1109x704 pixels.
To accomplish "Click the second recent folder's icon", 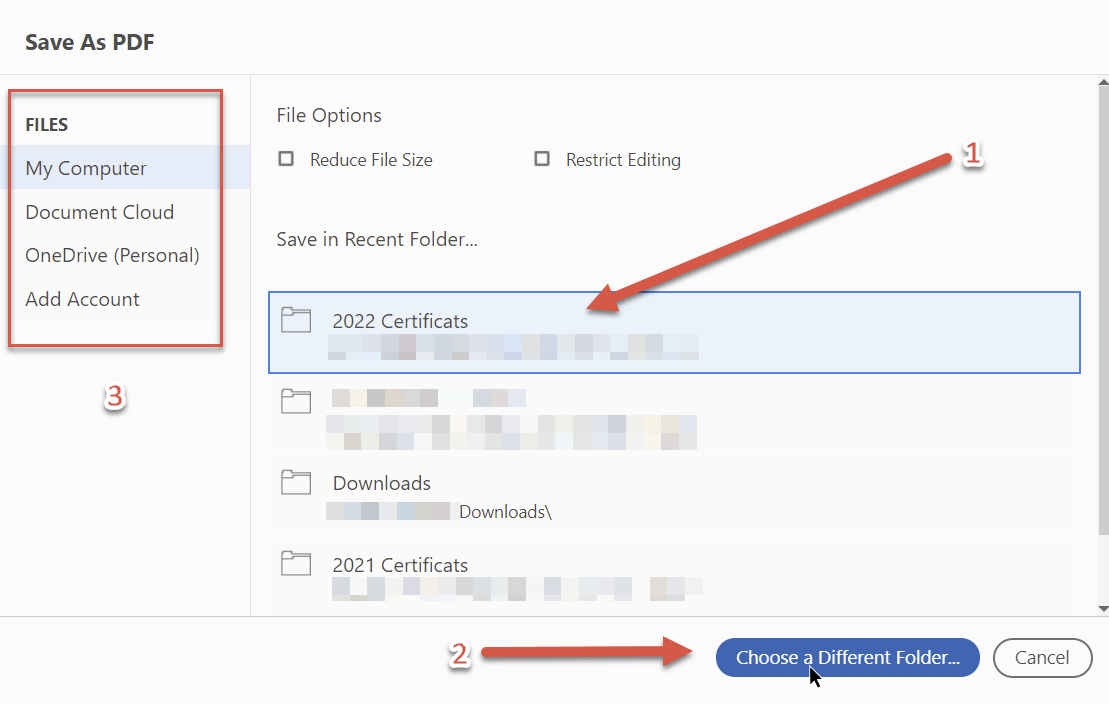I will click(x=296, y=400).
